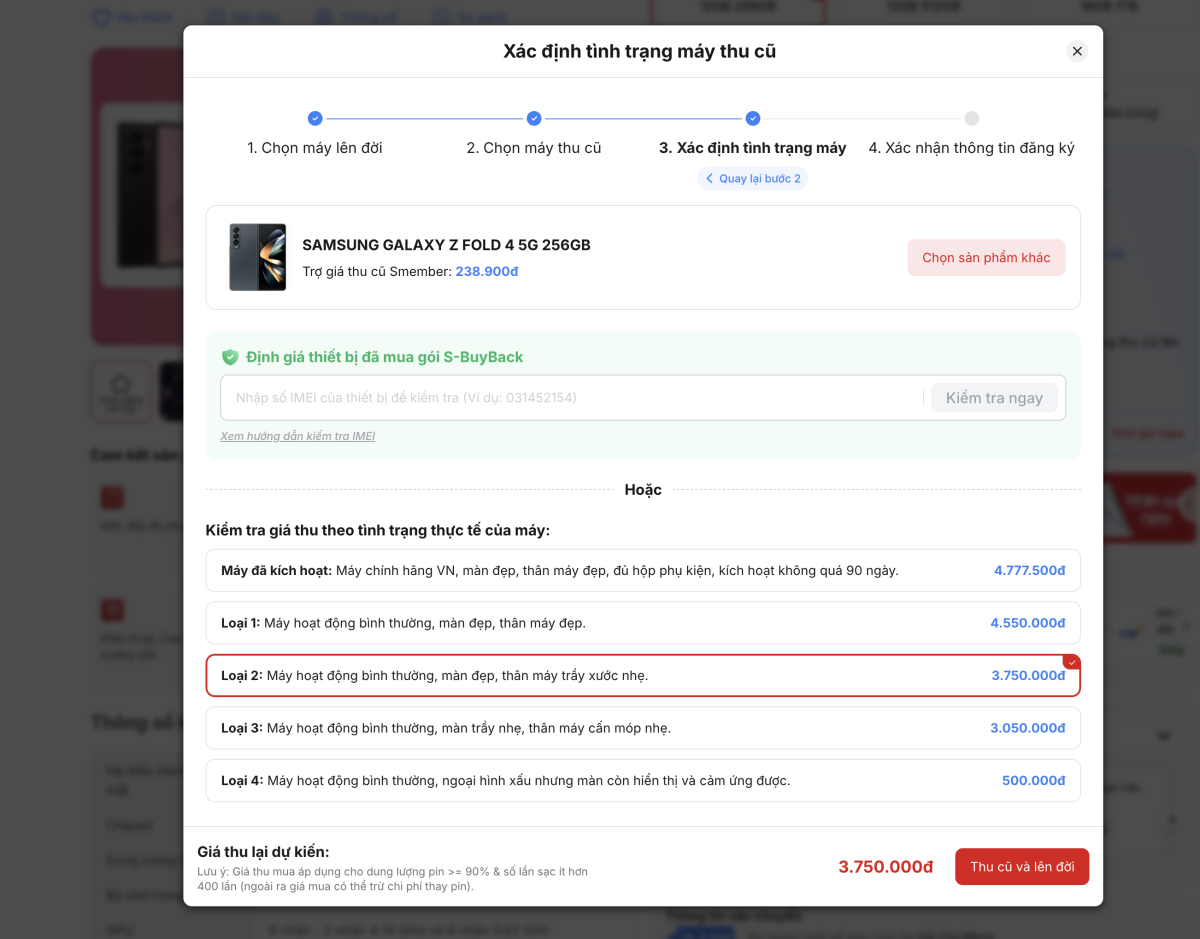Screen dimensions: 1200x939
Task: Click the price 4.777.500đ
Action: coord(1029,570)
